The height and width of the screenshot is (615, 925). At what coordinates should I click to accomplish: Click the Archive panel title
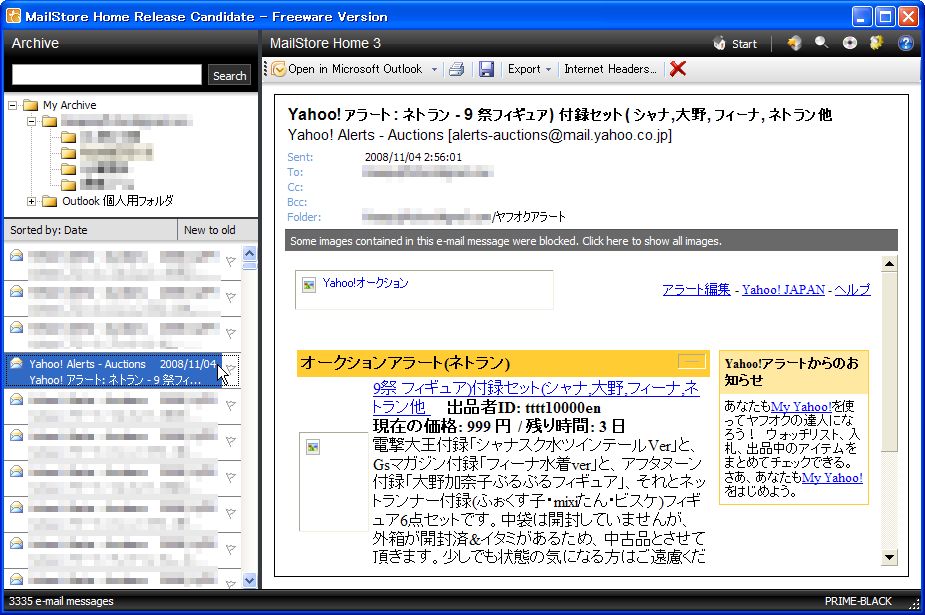35,43
